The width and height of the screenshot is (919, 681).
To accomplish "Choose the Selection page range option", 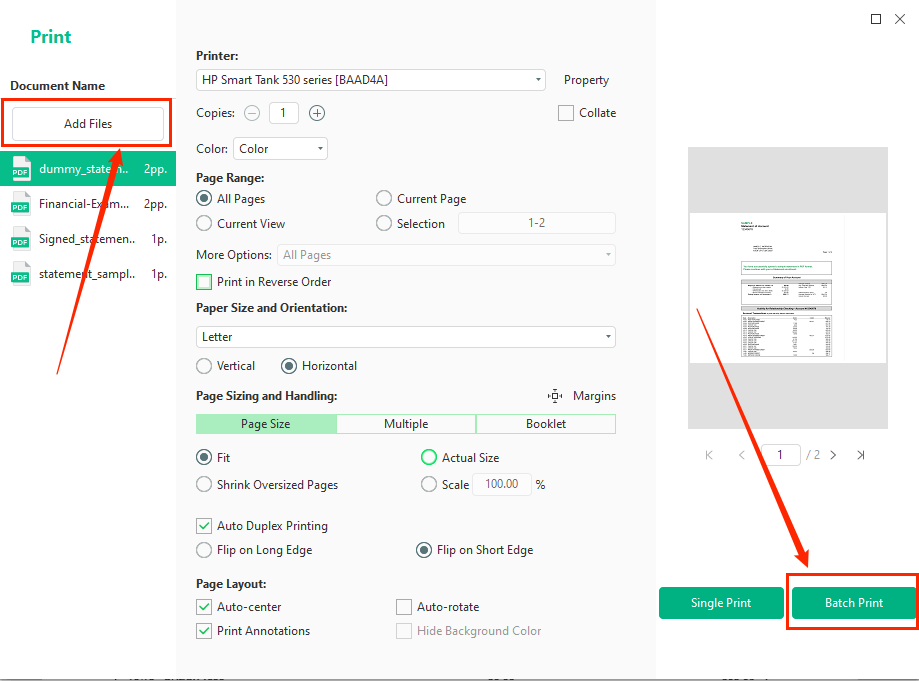I will coord(384,223).
